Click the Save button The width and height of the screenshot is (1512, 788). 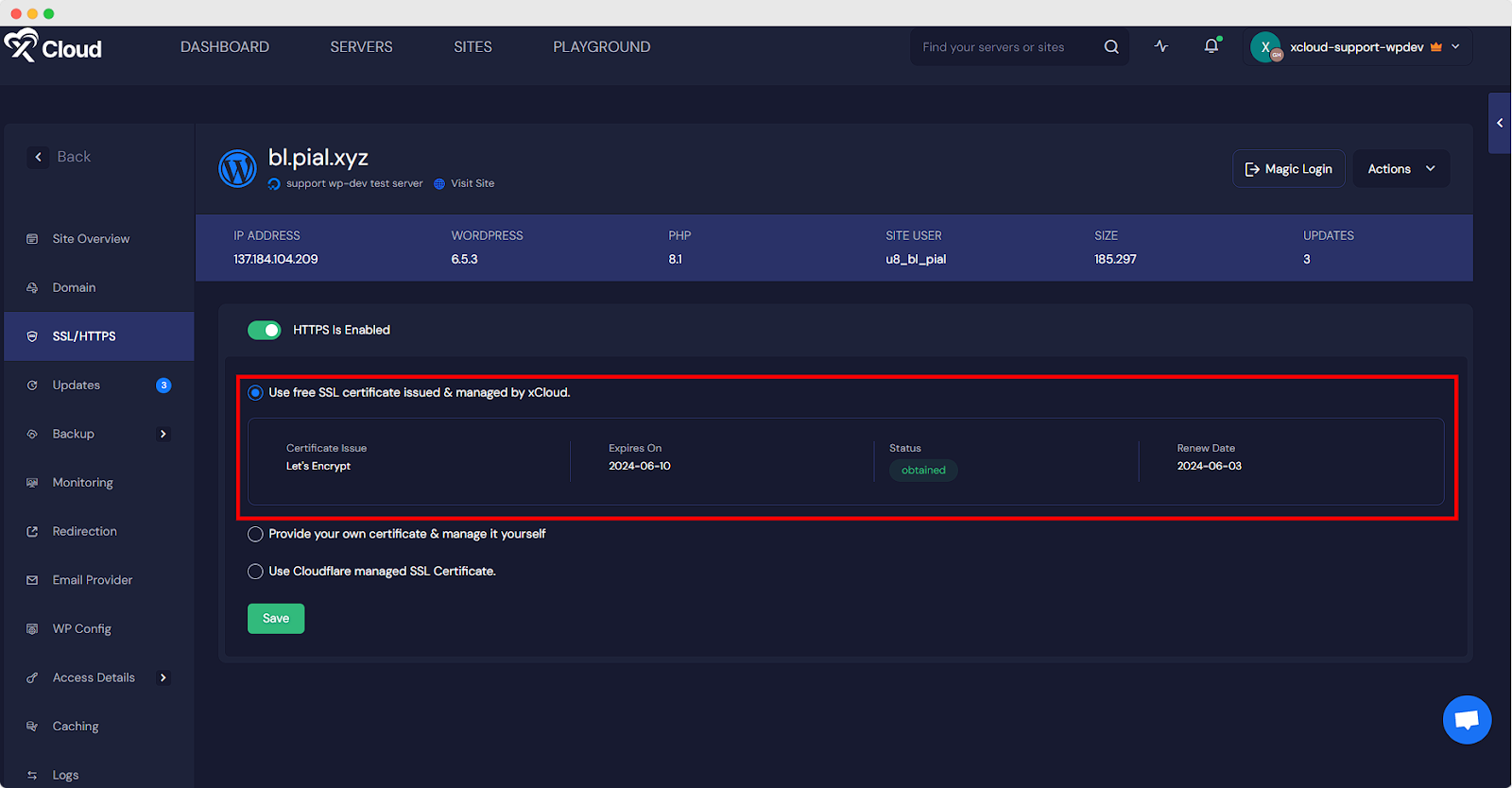[x=276, y=619]
